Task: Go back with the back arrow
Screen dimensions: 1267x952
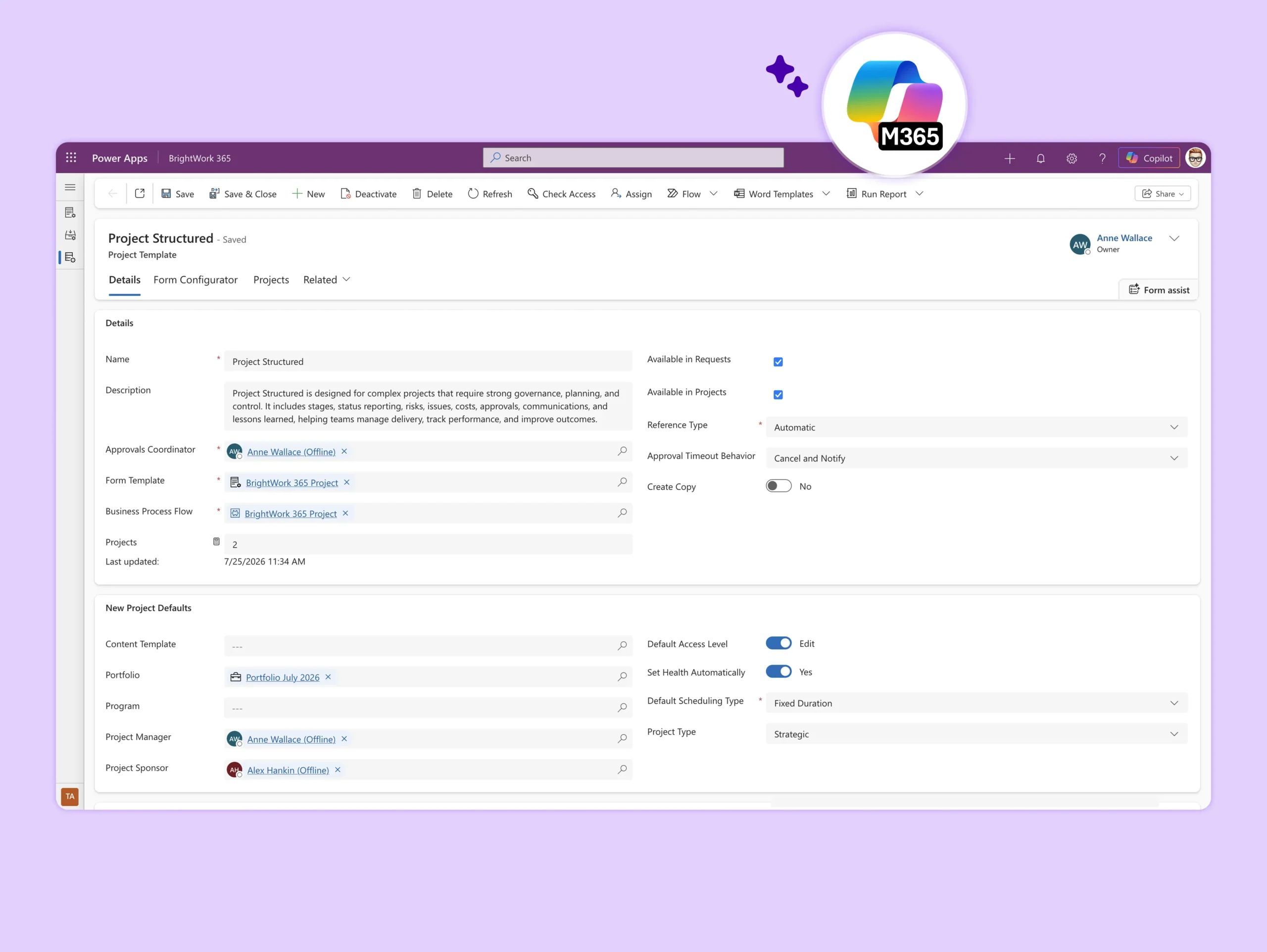Action: pos(113,193)
